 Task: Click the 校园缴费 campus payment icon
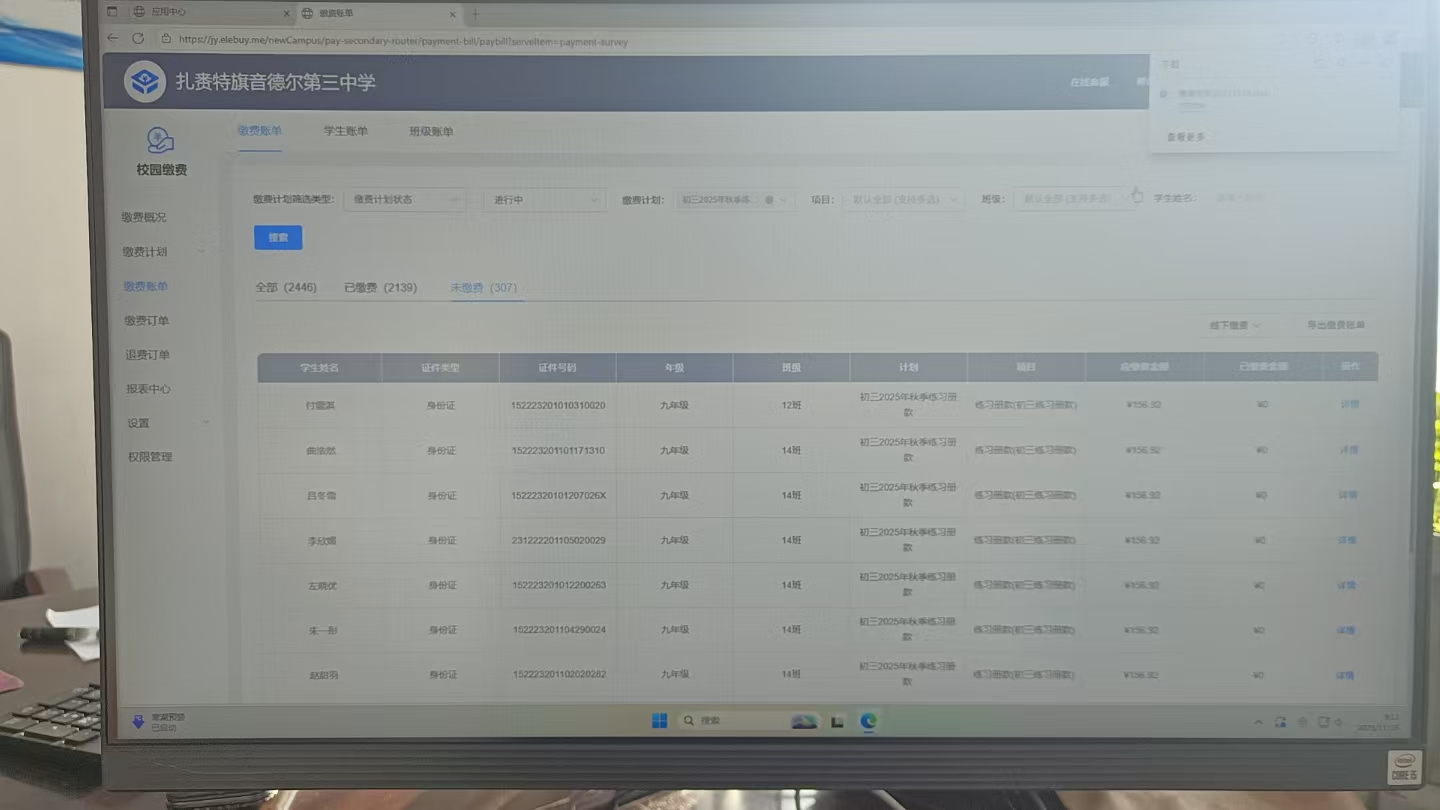coord(160,140)
